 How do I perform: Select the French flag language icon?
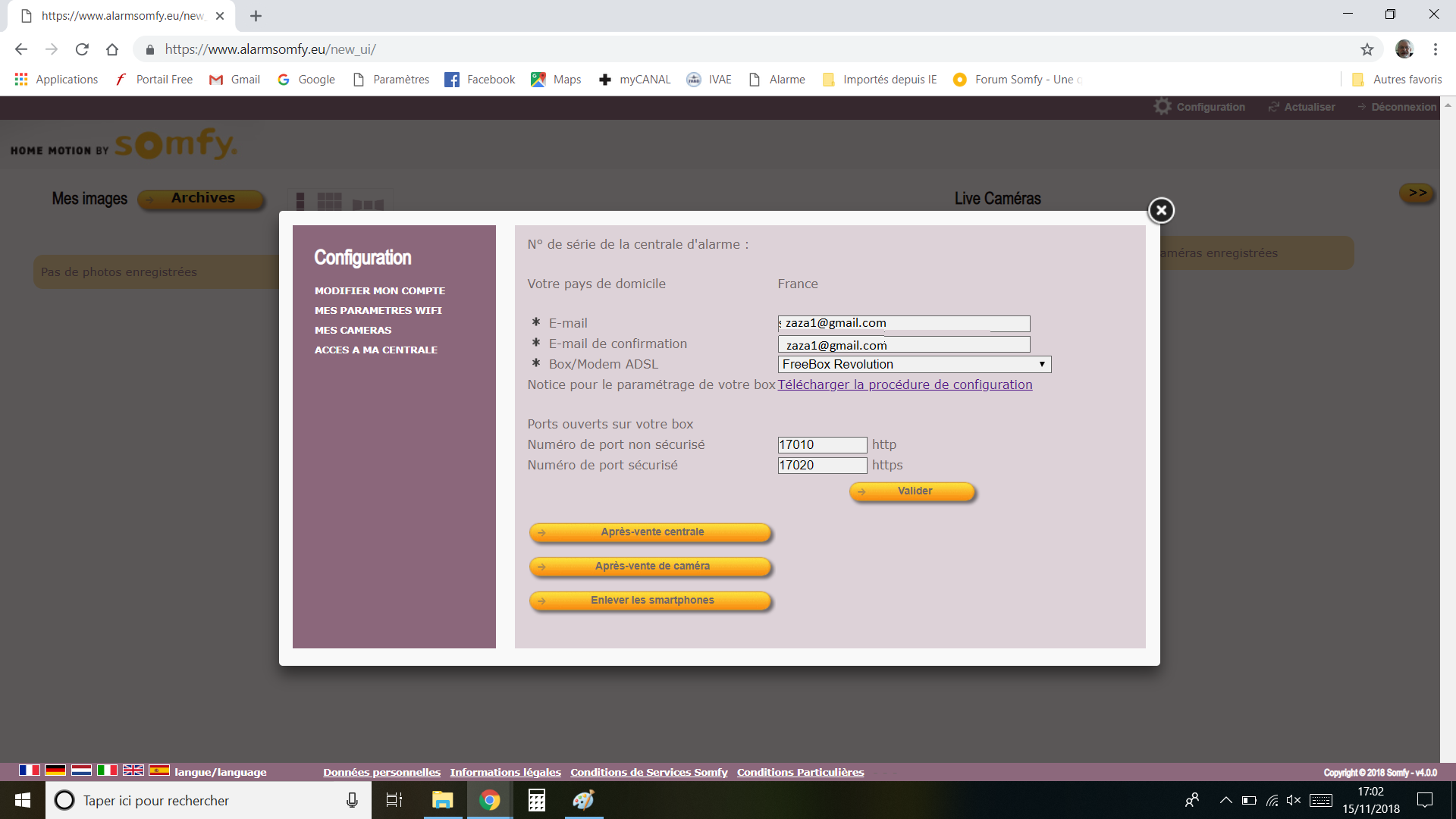point(30,770)
